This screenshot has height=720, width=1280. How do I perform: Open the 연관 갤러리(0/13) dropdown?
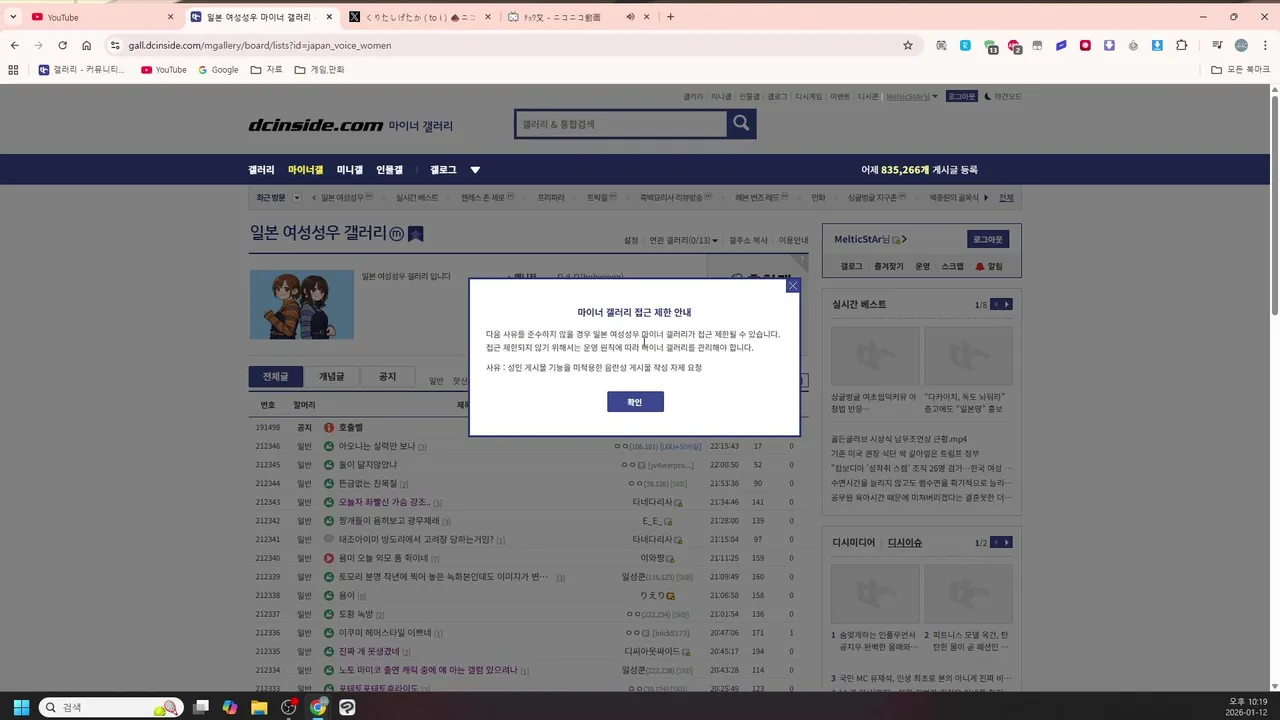[x=683, y=240]
